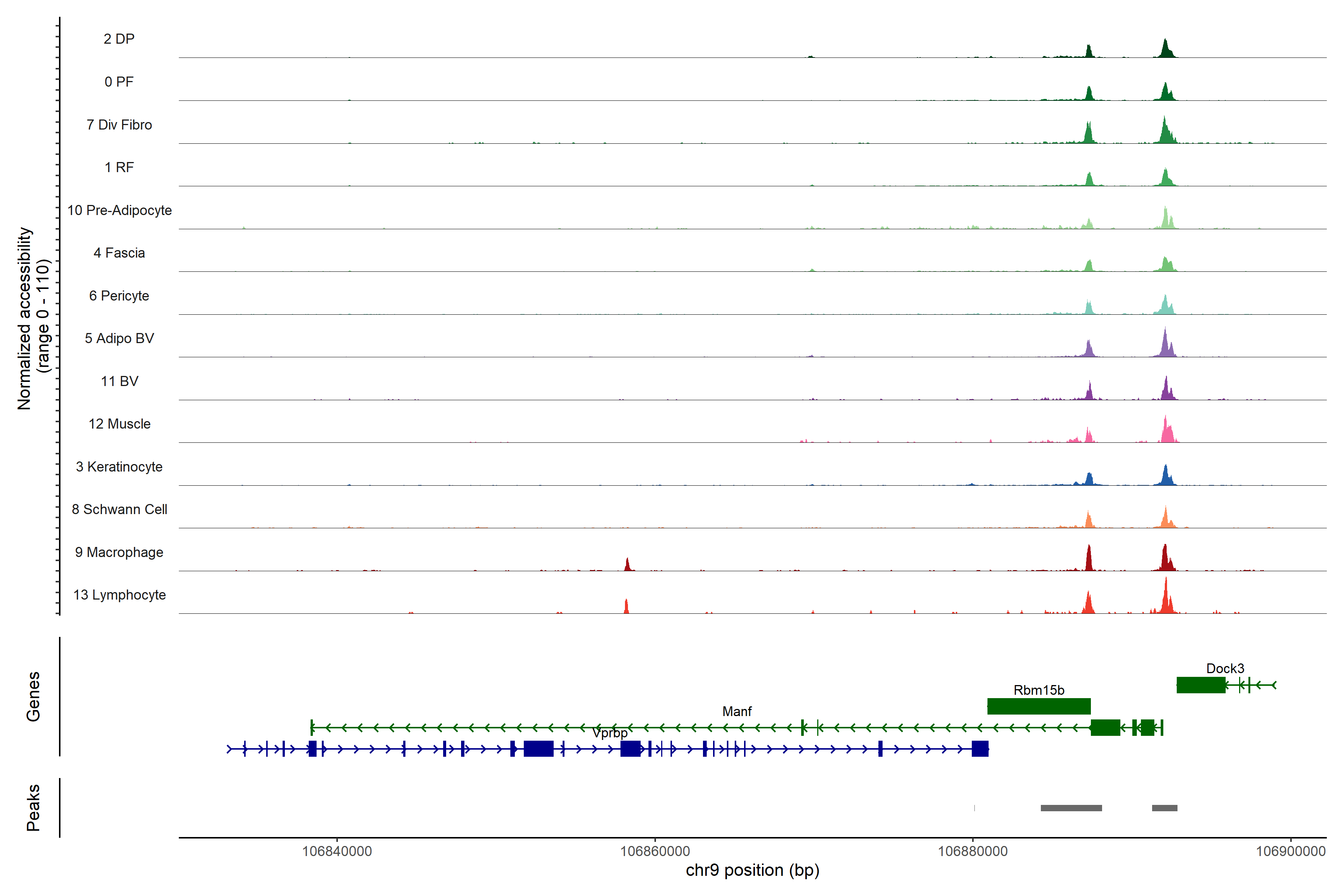Image resolution: width=1344 pixels, height=896 pixels.
Task: Click the 106860000 axis tick label
Action: click(655, 851)
